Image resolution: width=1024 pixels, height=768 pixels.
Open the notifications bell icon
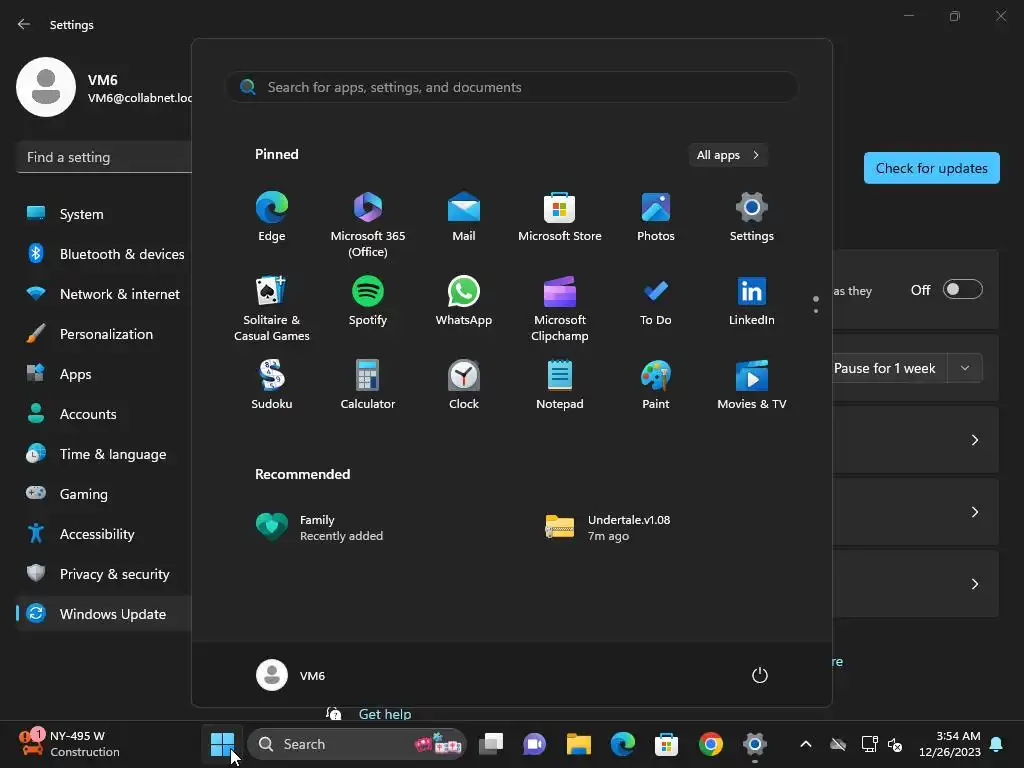[x=997, y=744]
